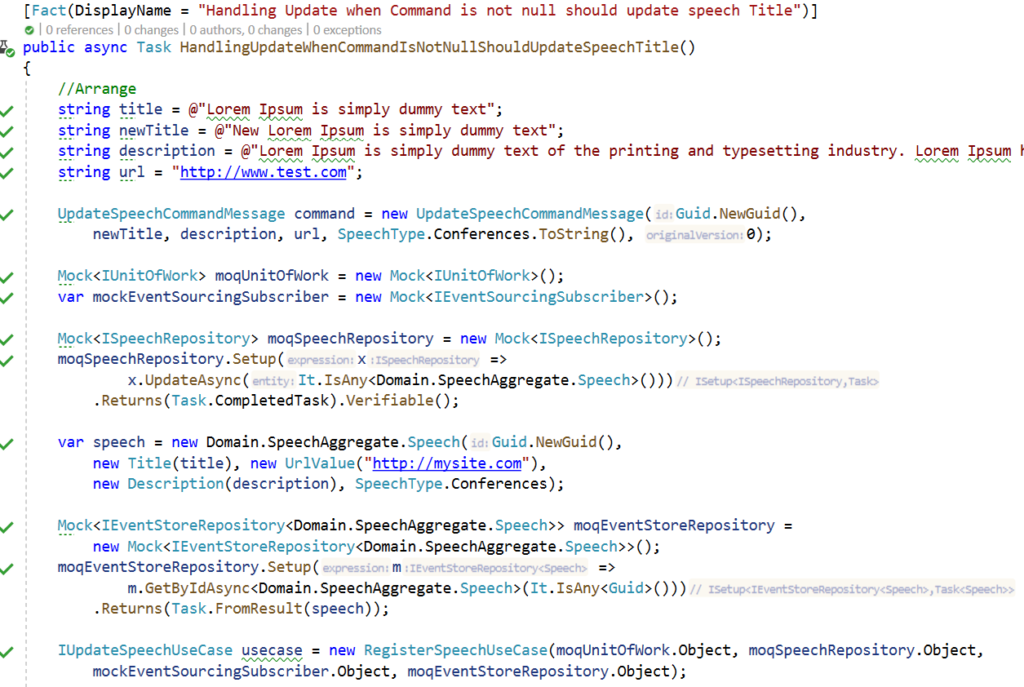Click the grayed ISetup inline annotation
1024x687 pixels.
coord(780,379)
